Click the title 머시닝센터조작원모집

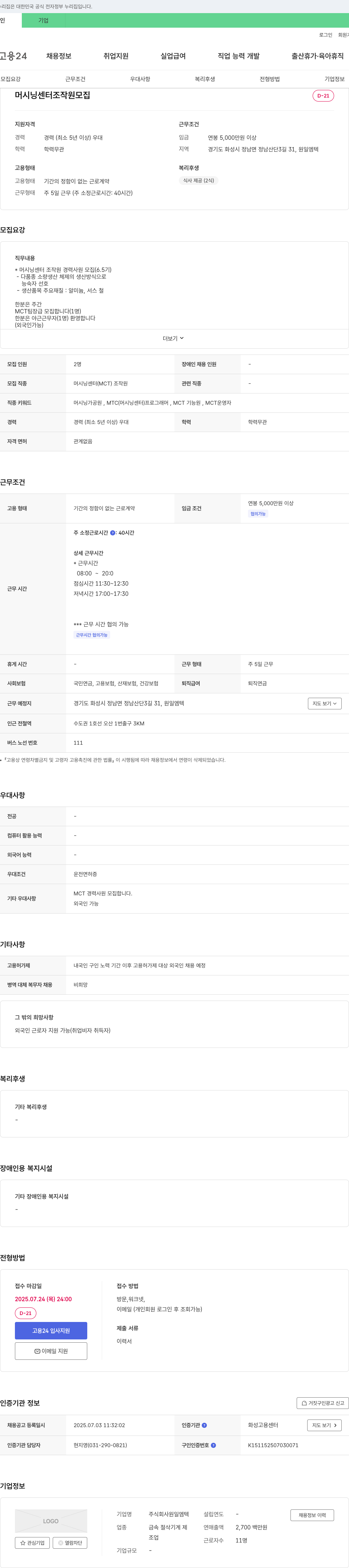click(52, 96)
